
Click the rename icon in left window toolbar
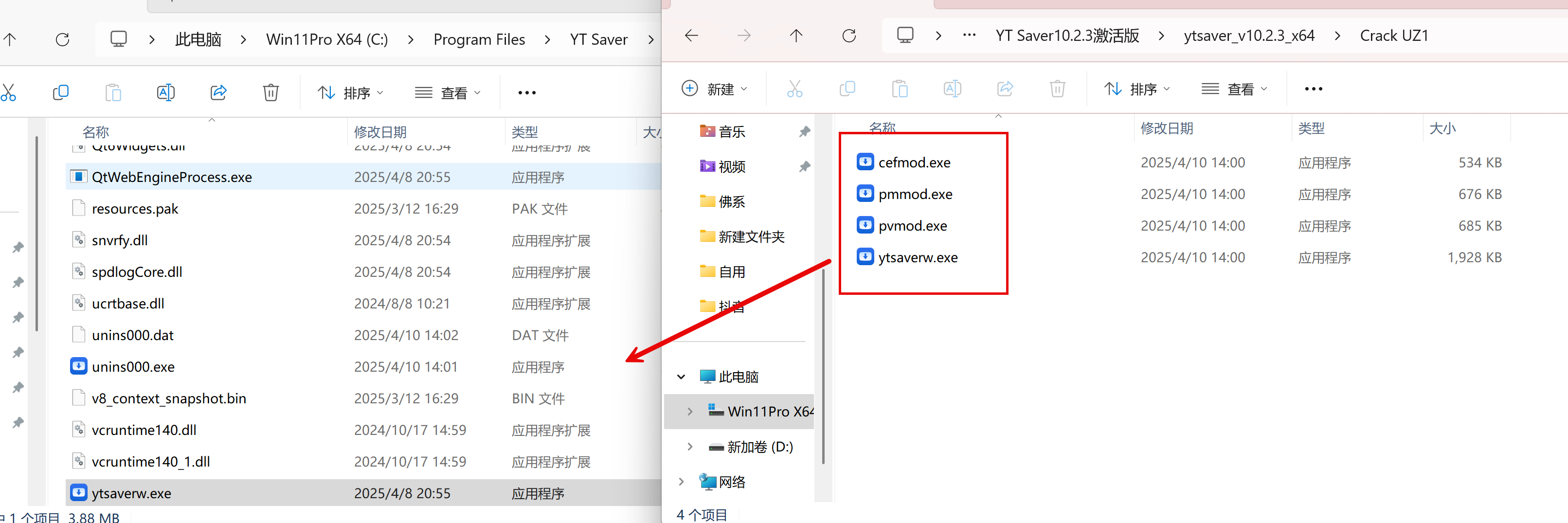click(165, 92)
